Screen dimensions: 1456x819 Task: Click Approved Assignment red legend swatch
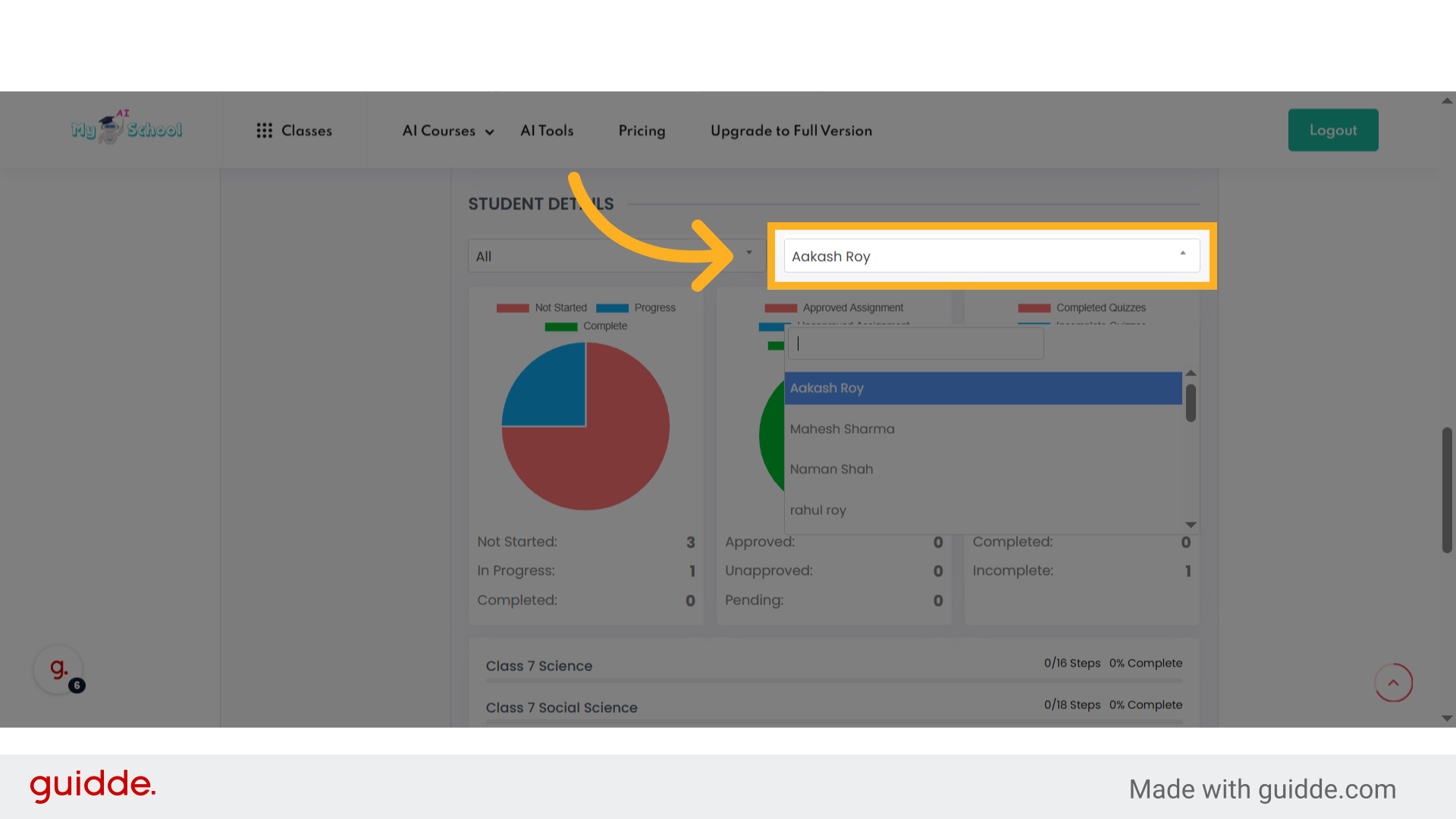(x=780, y=308)
